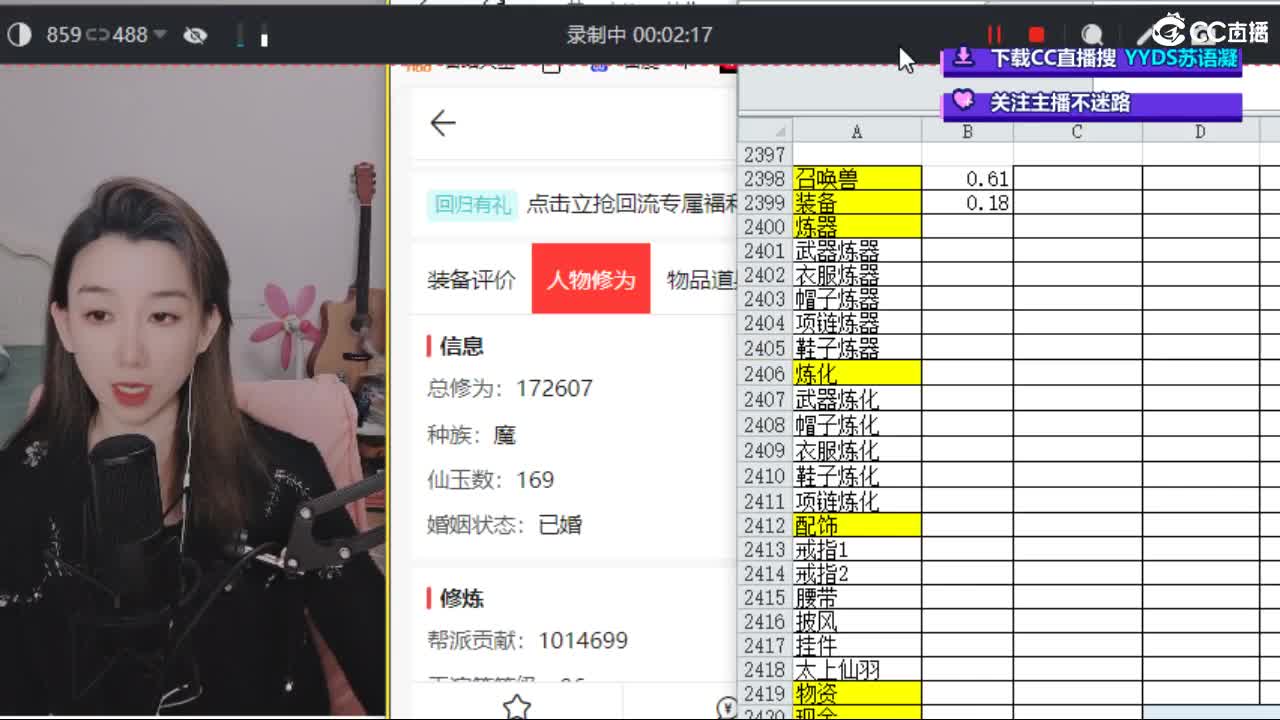Tap the back arrow on the character page
The width and height of the screenshot is (1280, 720).
(443, 122)
